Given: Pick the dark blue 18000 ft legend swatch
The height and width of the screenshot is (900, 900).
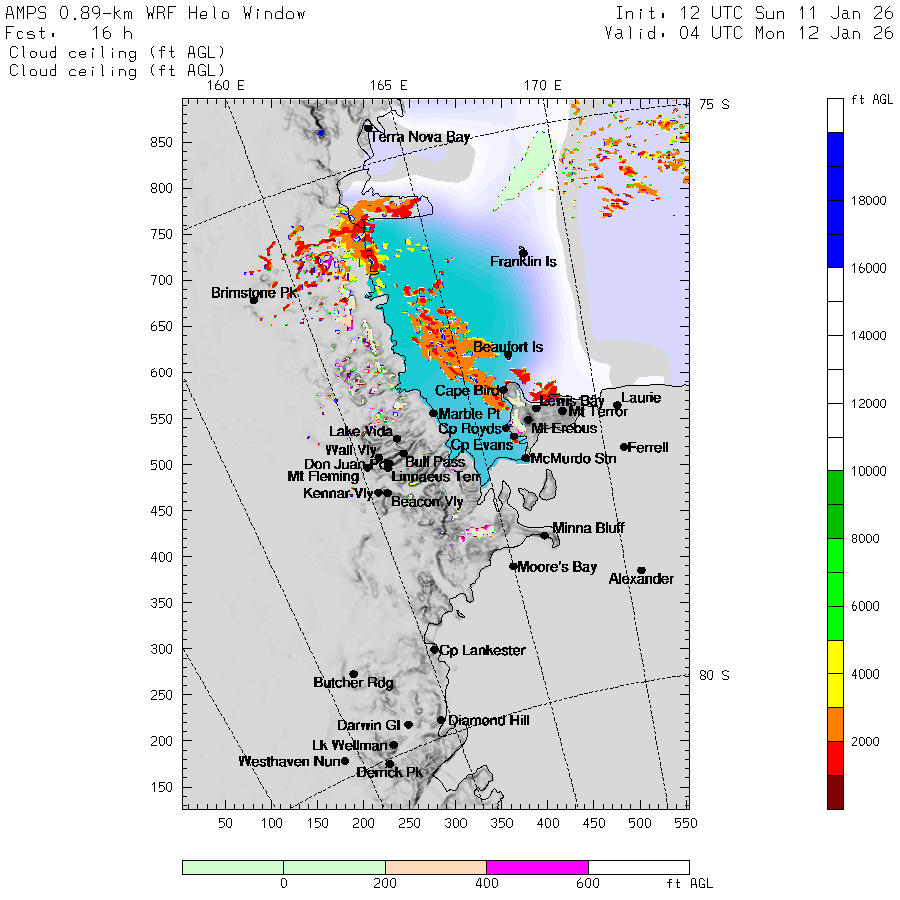Looking at the screenshot, I should point(835,200).
